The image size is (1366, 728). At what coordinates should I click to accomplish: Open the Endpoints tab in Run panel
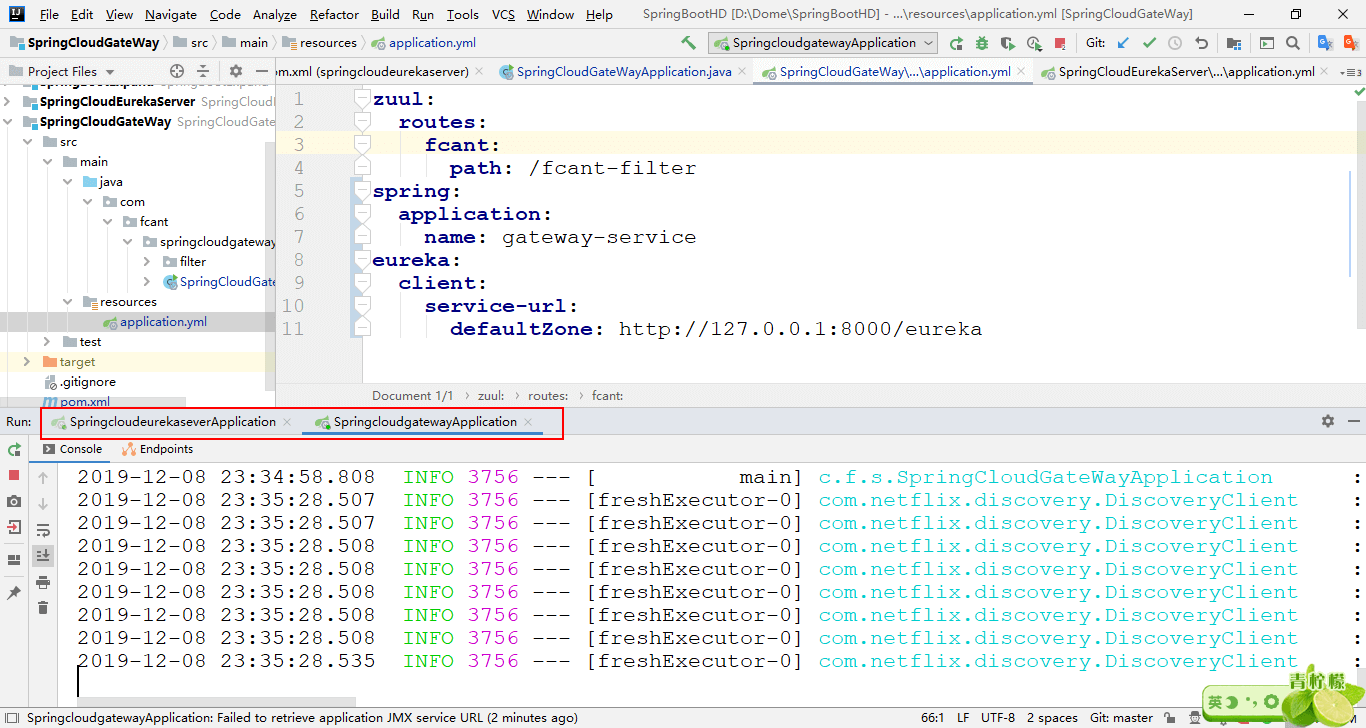click(x=158, y=449)
